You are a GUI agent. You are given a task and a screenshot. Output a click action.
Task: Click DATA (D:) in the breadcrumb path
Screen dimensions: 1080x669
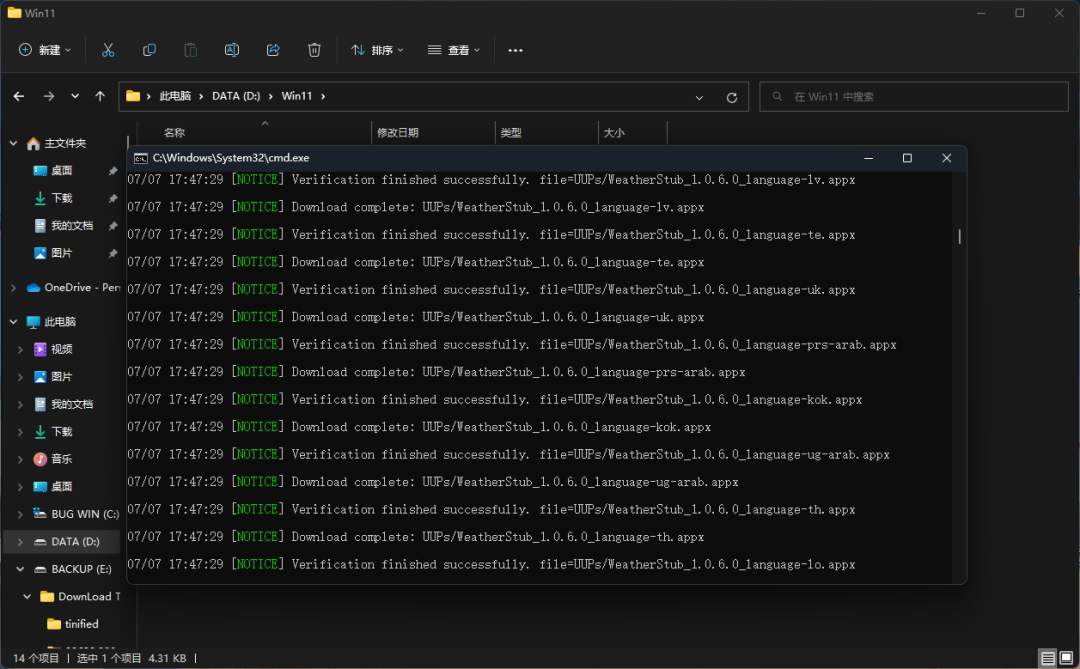pos(236,97)
